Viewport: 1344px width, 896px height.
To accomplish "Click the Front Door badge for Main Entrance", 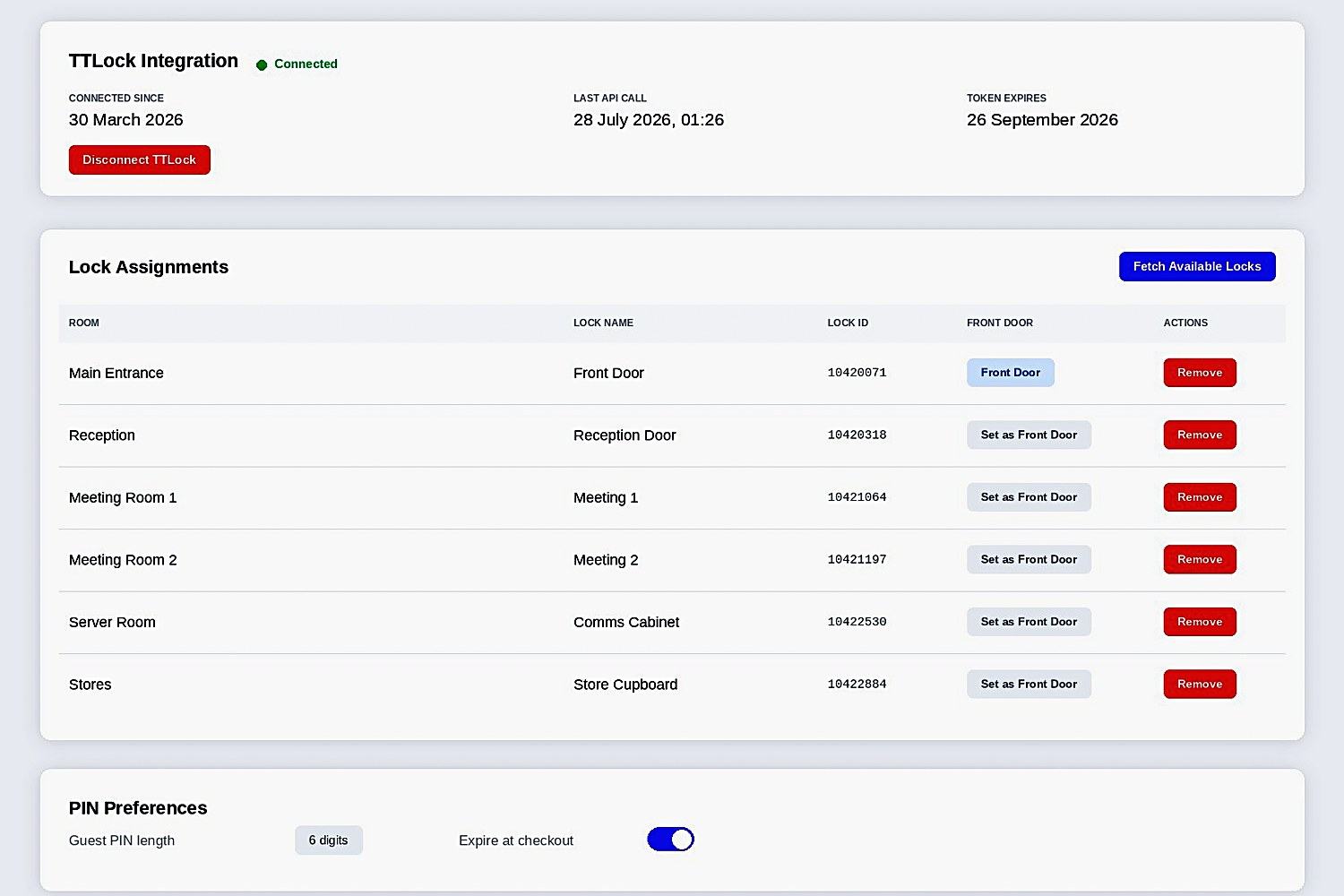I will [x=1011, y=373].
